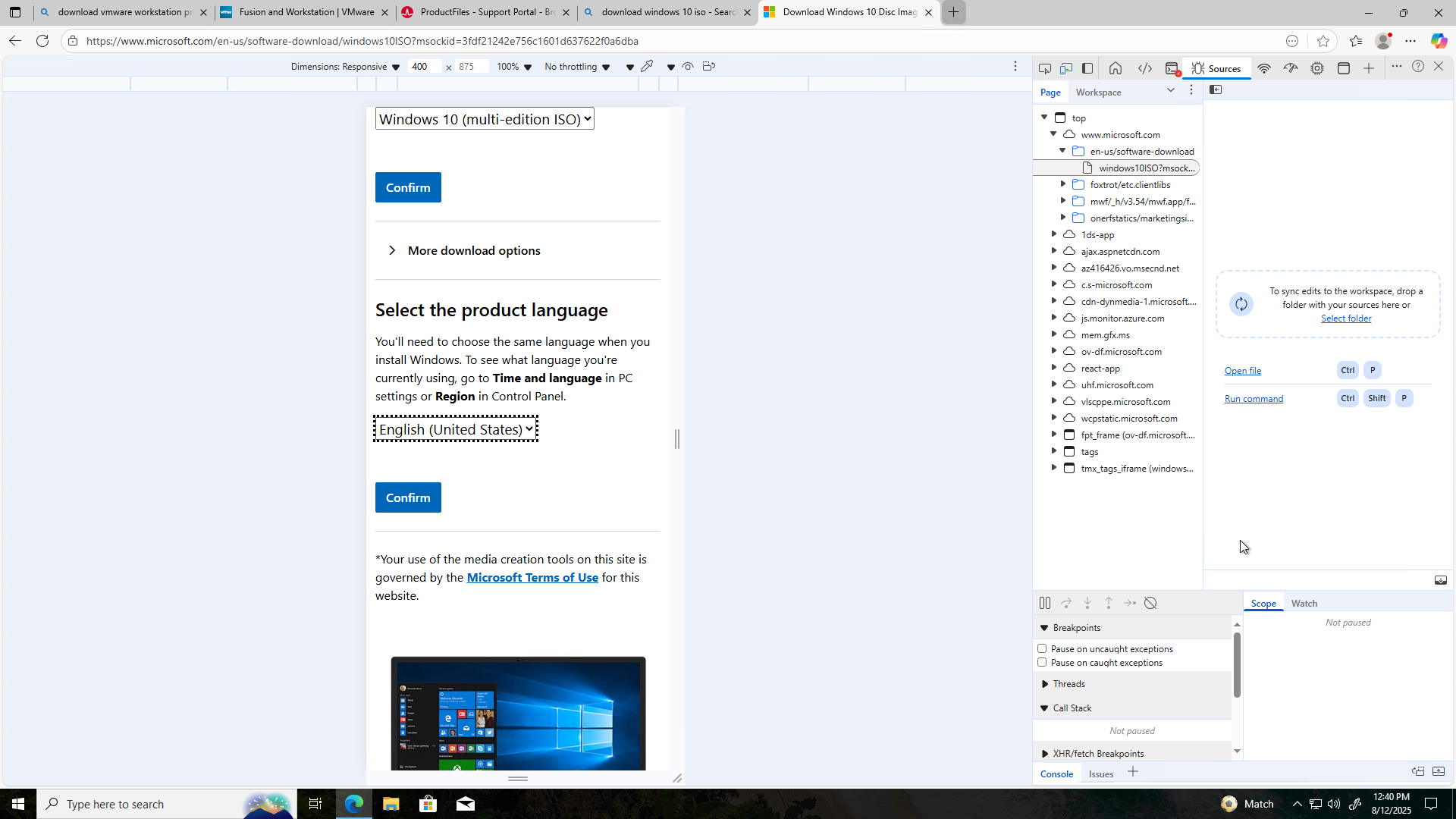Open the Application panel icon
Screen dimensions: 1456x819
[x=1344, y=68]
